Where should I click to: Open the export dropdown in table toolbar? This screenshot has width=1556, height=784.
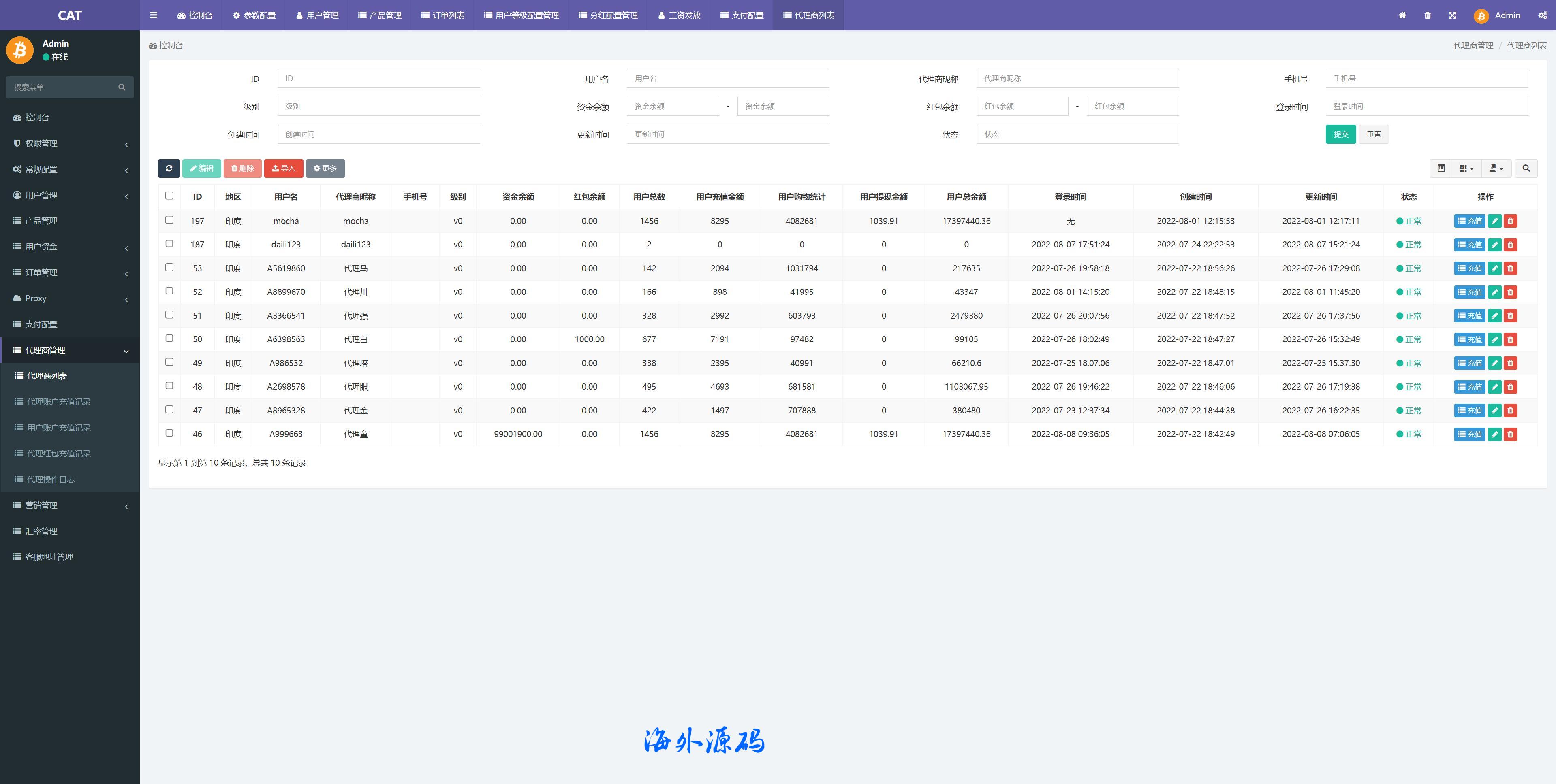coord(1496,168)
